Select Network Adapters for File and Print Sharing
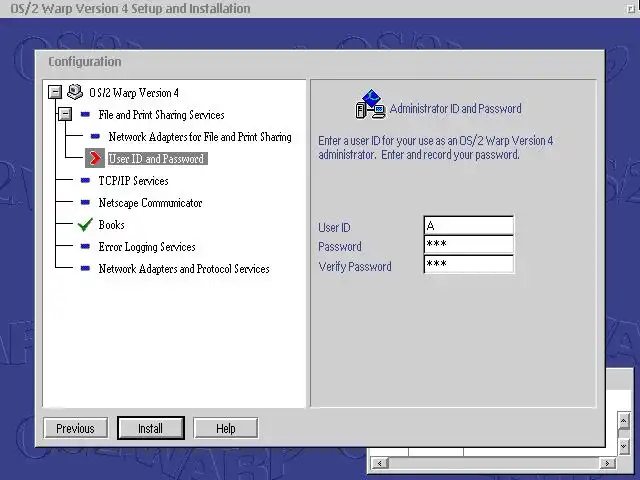The height and width of the screenshot is (480, 640). pyautogui.click(x=200, y=137)
